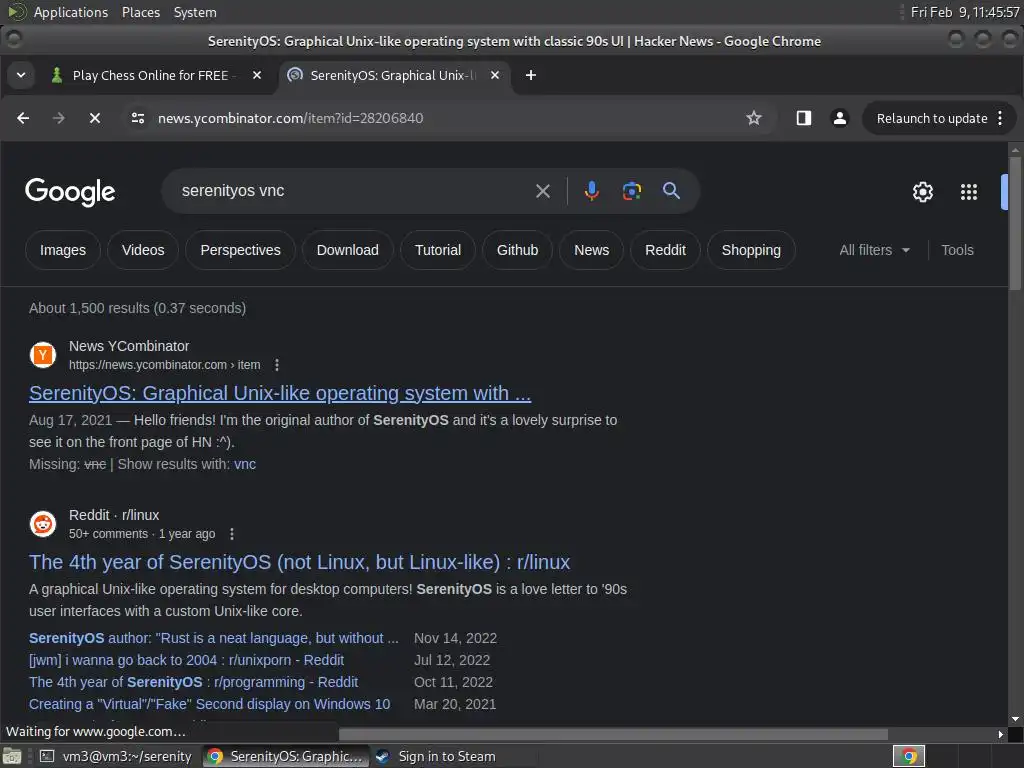The image size is (1024, 768).
Task: Filter results by Perspectives
Action: (240, 250)
